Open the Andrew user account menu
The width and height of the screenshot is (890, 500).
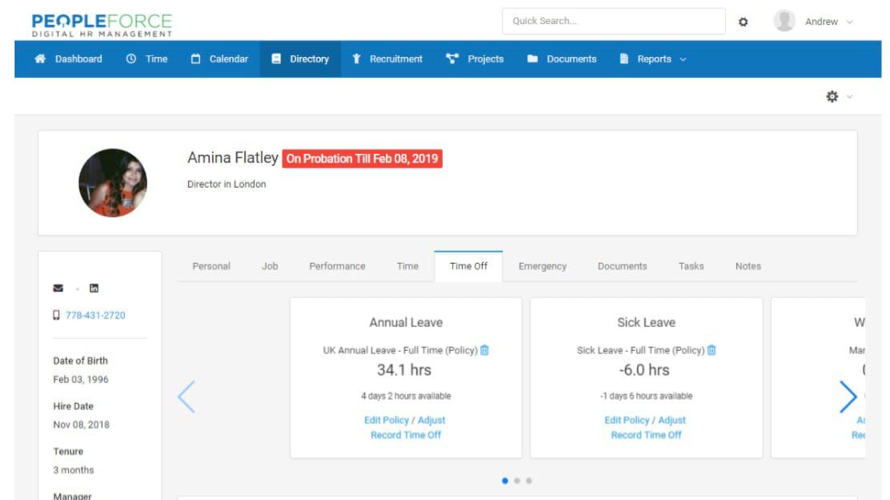[814, 22]
